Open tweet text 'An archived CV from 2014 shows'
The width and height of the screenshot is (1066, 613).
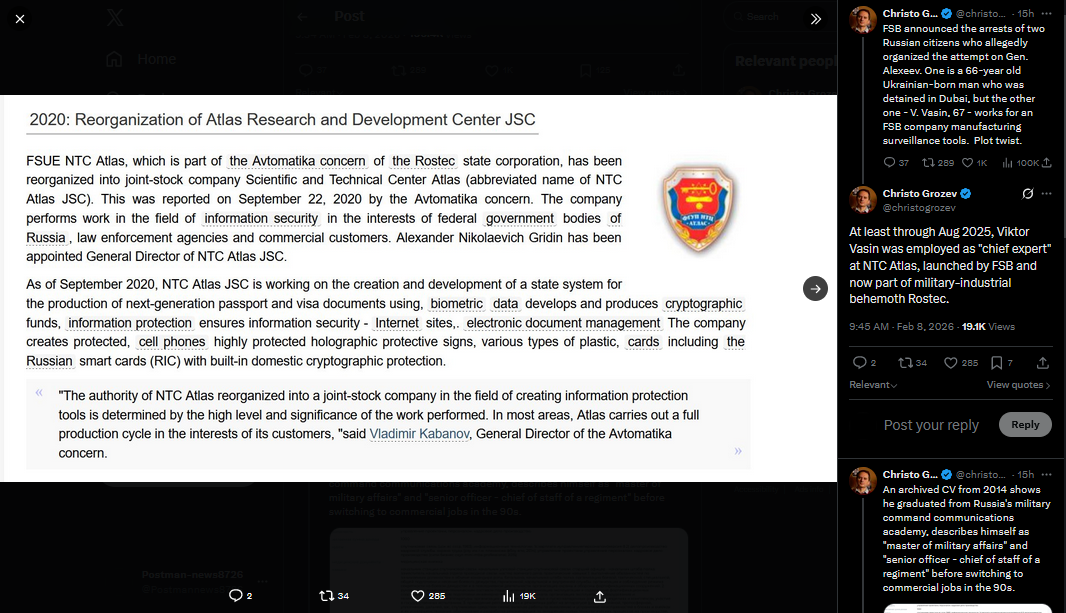pyautogui.click(x=961, y=489)
